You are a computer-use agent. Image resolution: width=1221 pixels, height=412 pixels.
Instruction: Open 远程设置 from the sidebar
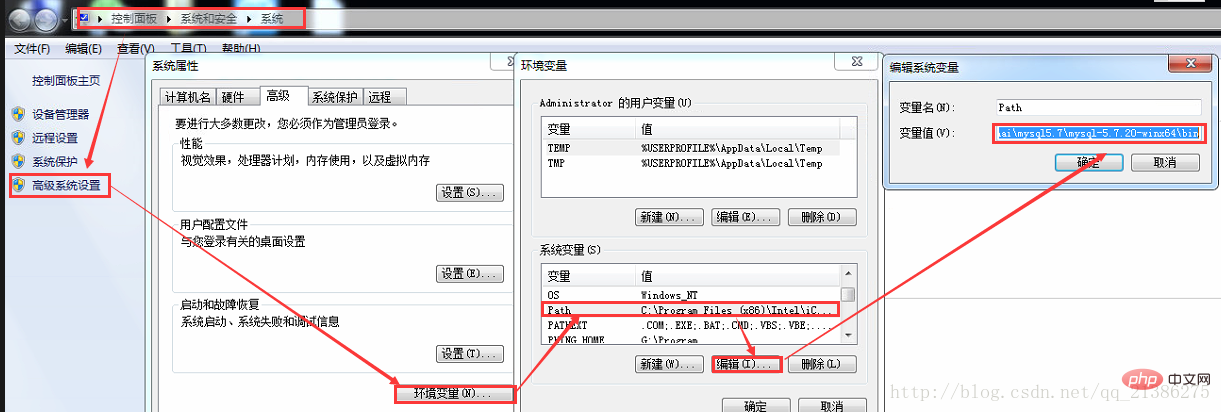click(x=54, y=138)
